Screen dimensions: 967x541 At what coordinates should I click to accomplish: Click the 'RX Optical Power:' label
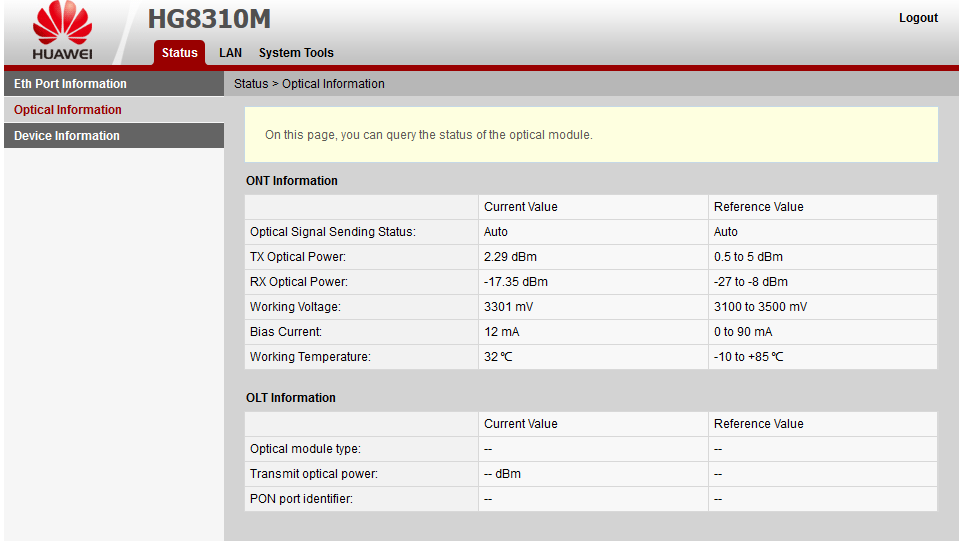(x=298, y=282)
